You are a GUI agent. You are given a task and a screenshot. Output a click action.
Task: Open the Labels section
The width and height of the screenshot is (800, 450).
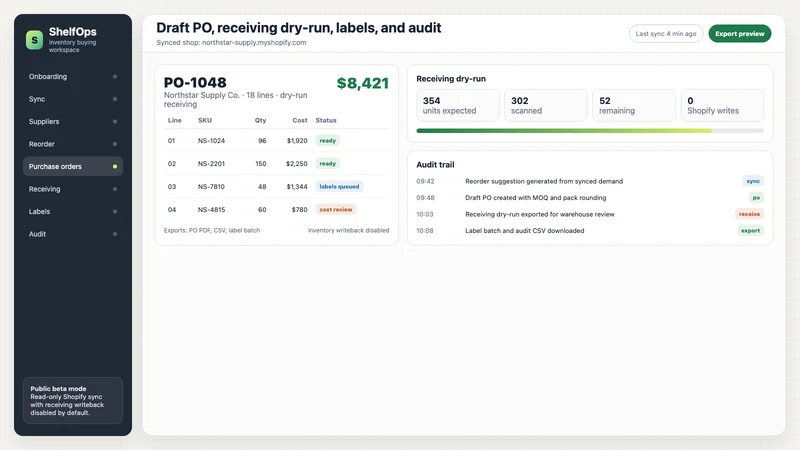tap(73, 211)
